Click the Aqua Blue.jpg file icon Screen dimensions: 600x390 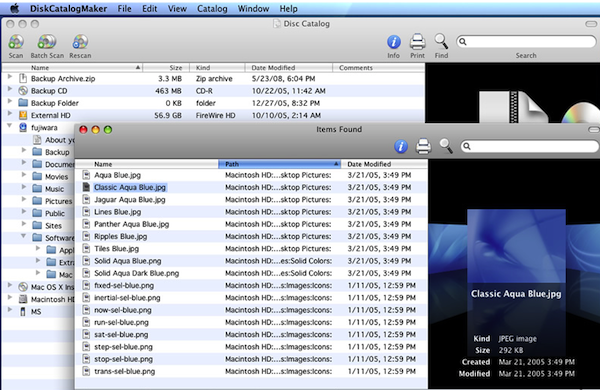[86, 175]
